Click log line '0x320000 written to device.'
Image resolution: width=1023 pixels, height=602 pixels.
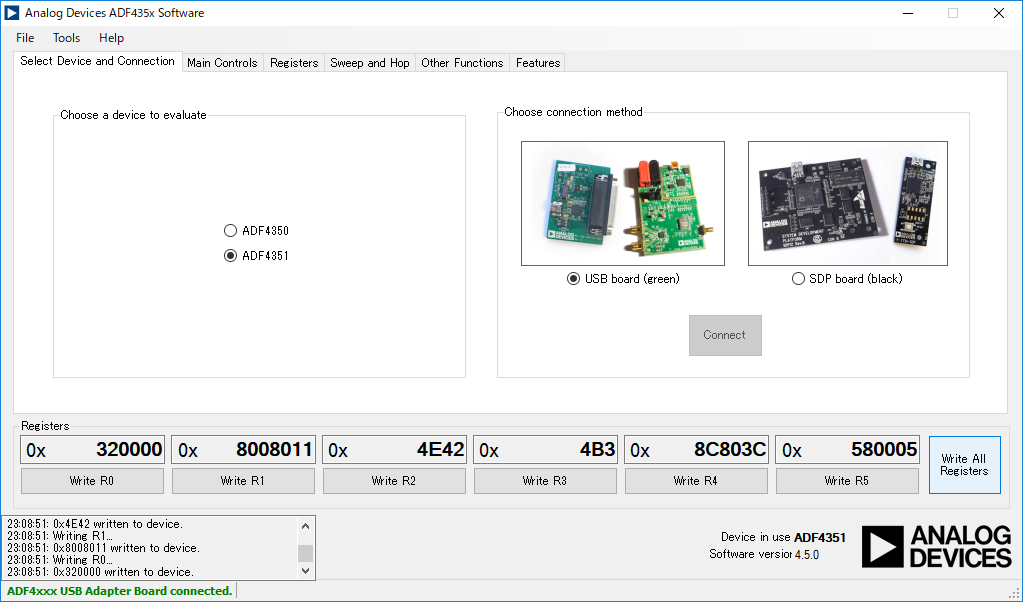(x=100, y=572)
